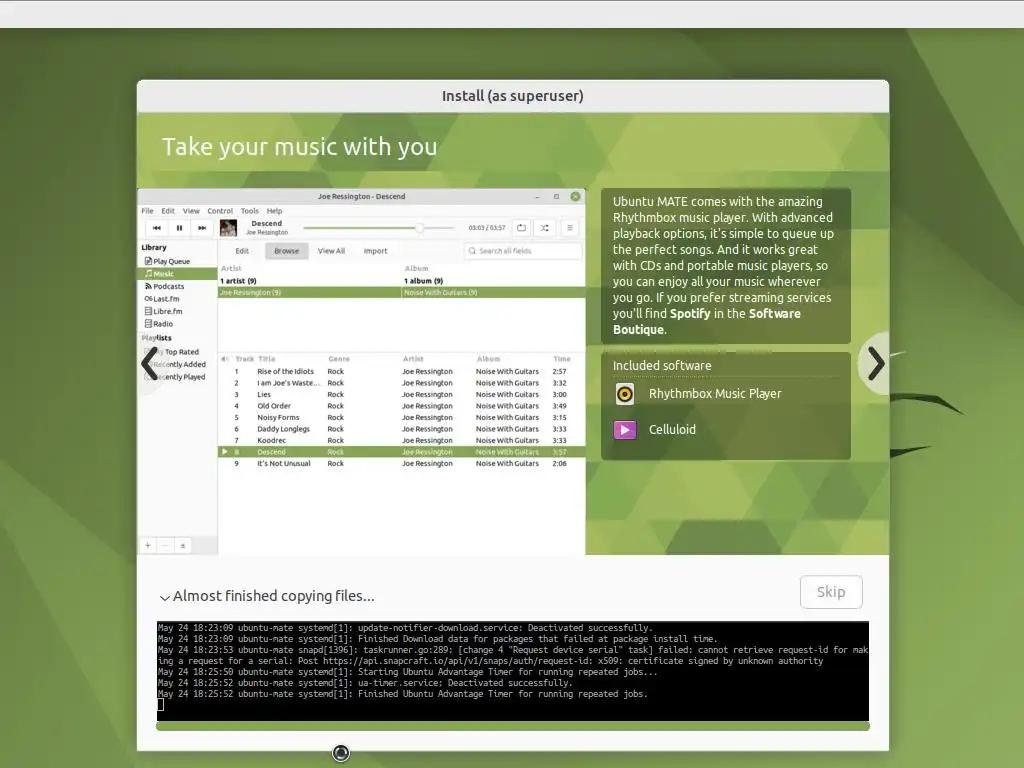The width and height of the screenshot is (1024, 768).
Task: Click the playing 'Descend' track row
Action: tap(402, 452)
